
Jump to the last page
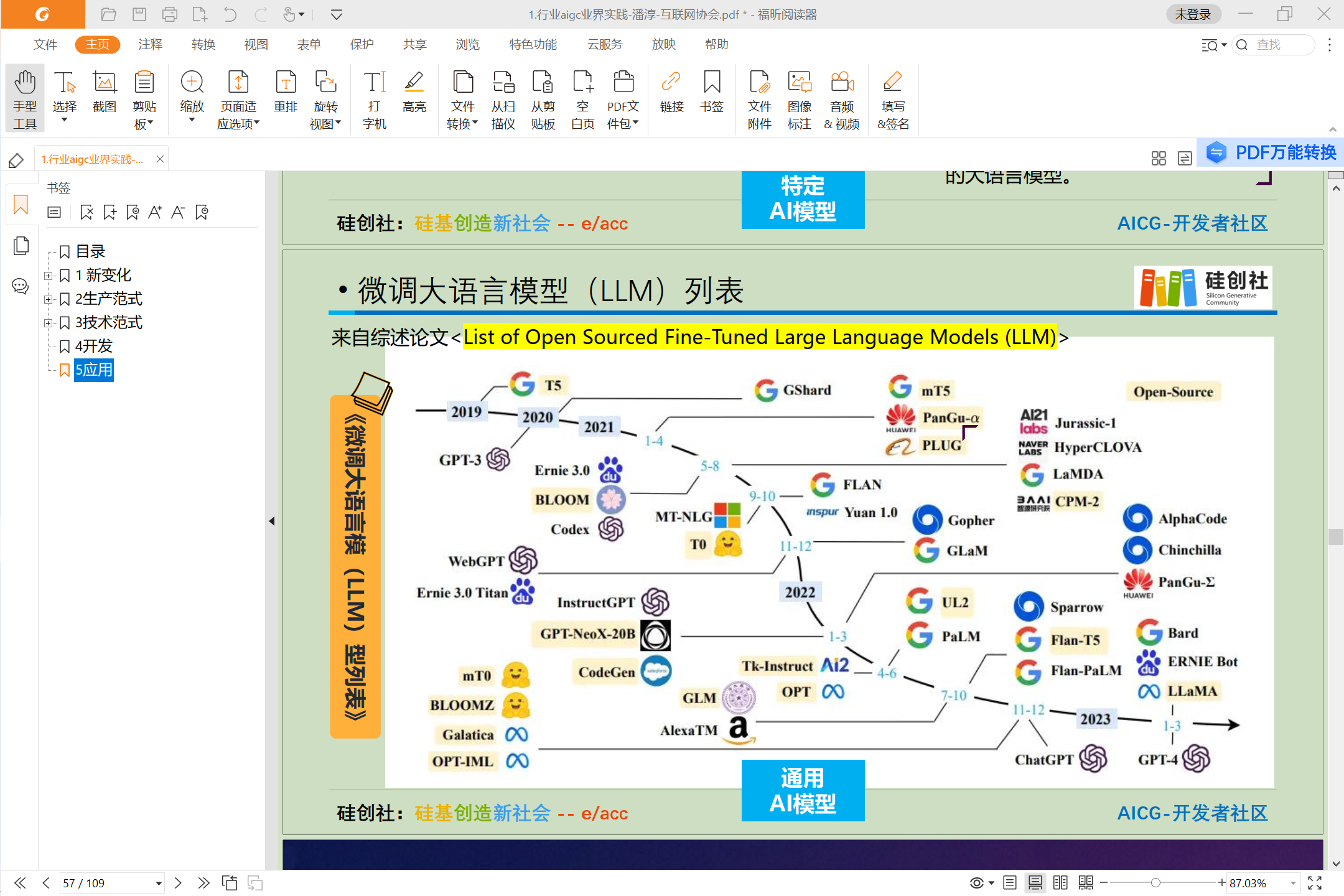coord(203,883)
